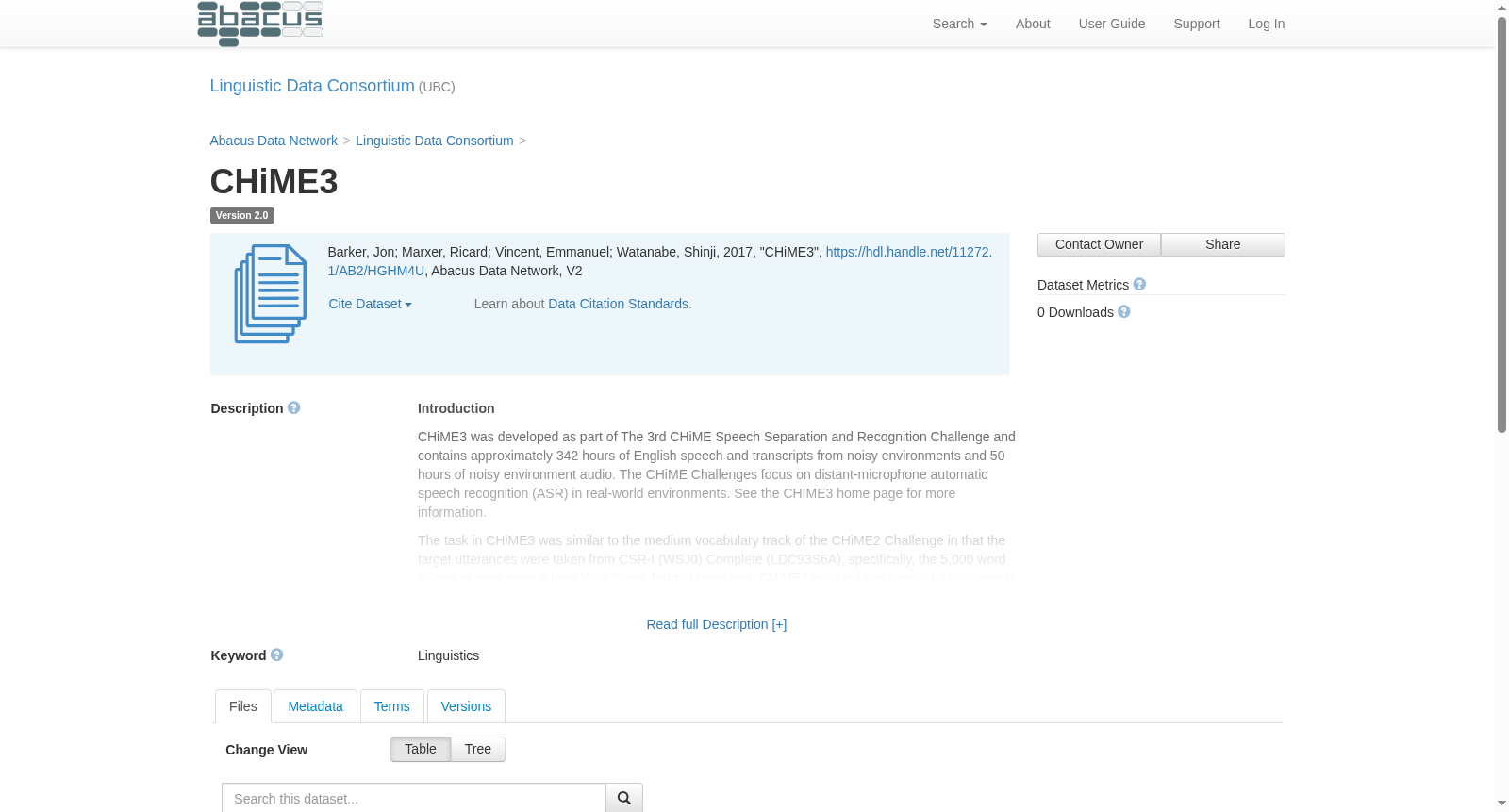This screenshot has width=1509, height=812.
Task: Open the Support menu item
Action: pyautogui.click(x=1197, y=24)
